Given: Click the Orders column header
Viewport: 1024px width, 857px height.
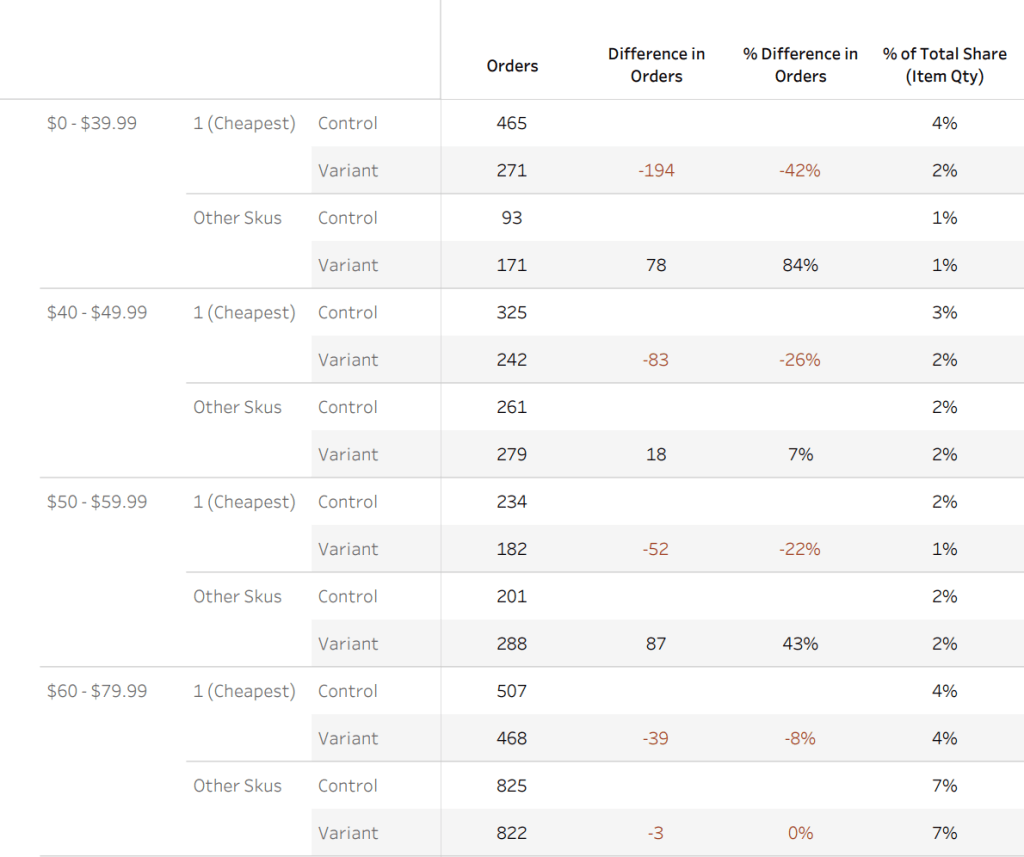Looking at the screenshot, I should point(512,66).
